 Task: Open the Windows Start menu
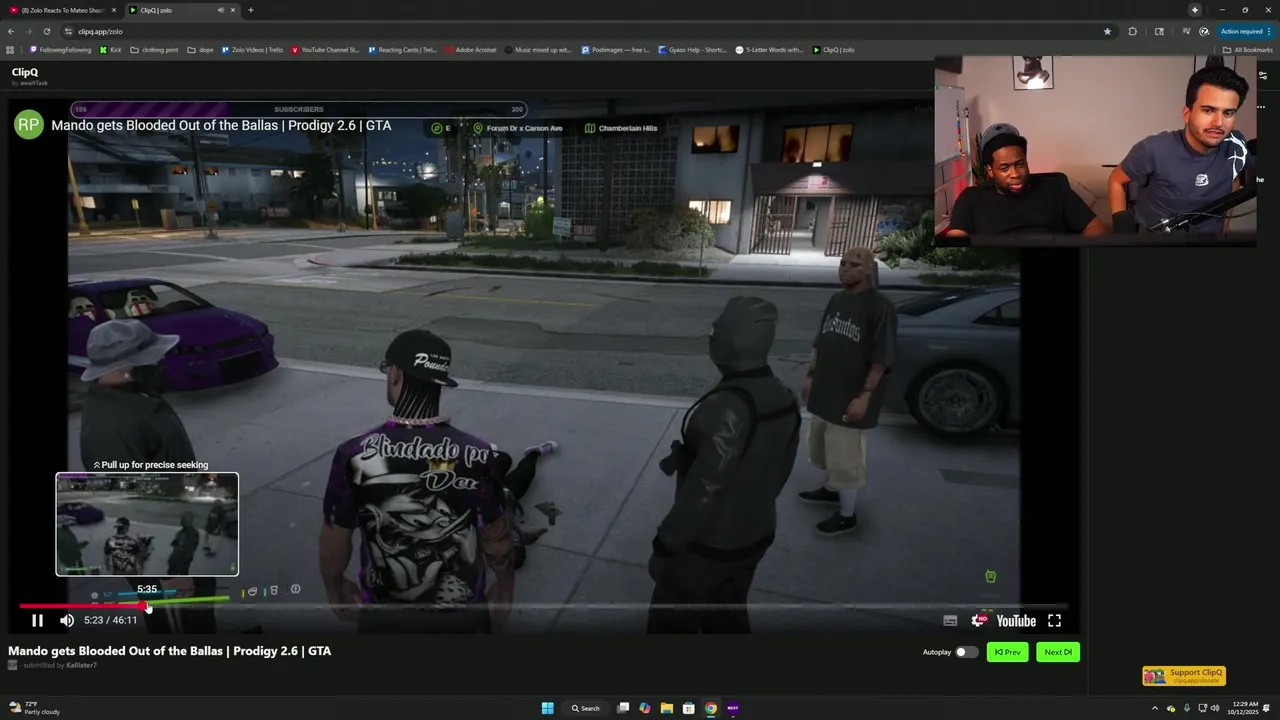[x=547, y=708]
